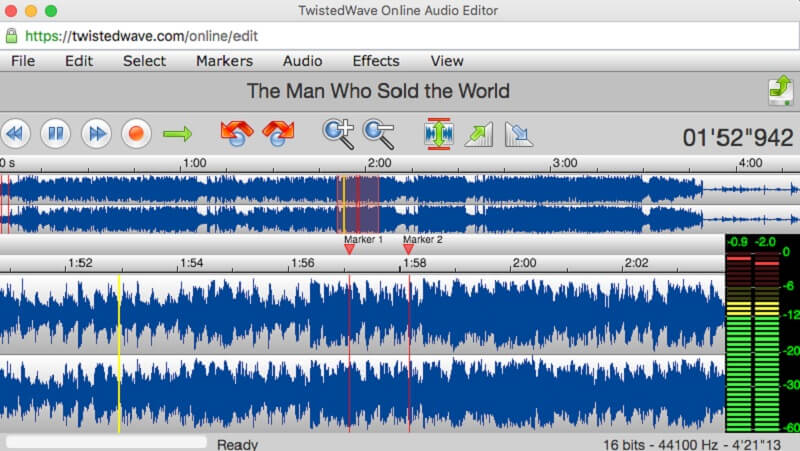Viewport: 800px width, 451px height.
Task: Click the fast forward button
Action: click(95, 133)
